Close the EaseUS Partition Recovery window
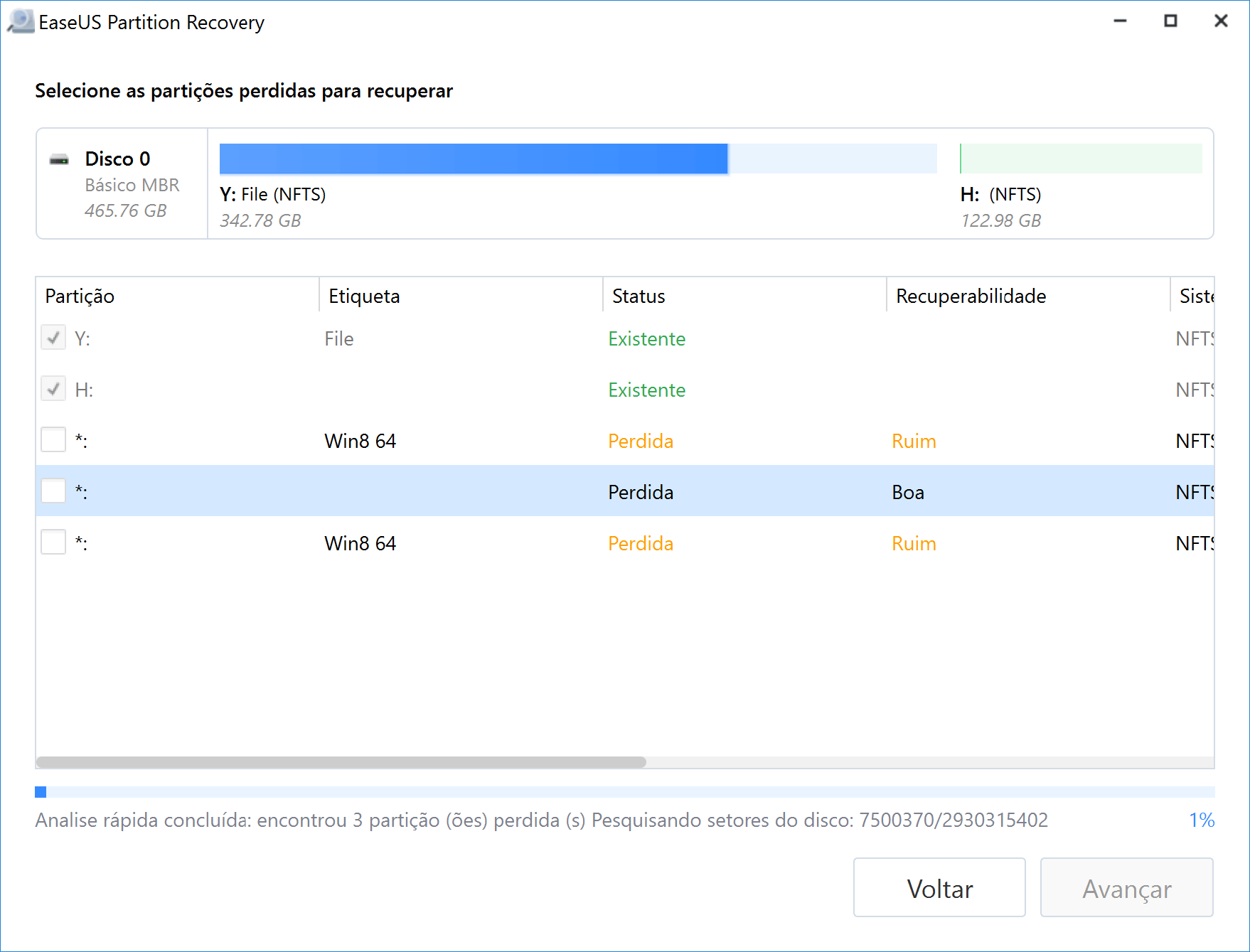Viewport: 1250px width, 952px height. coord(1221,21)
